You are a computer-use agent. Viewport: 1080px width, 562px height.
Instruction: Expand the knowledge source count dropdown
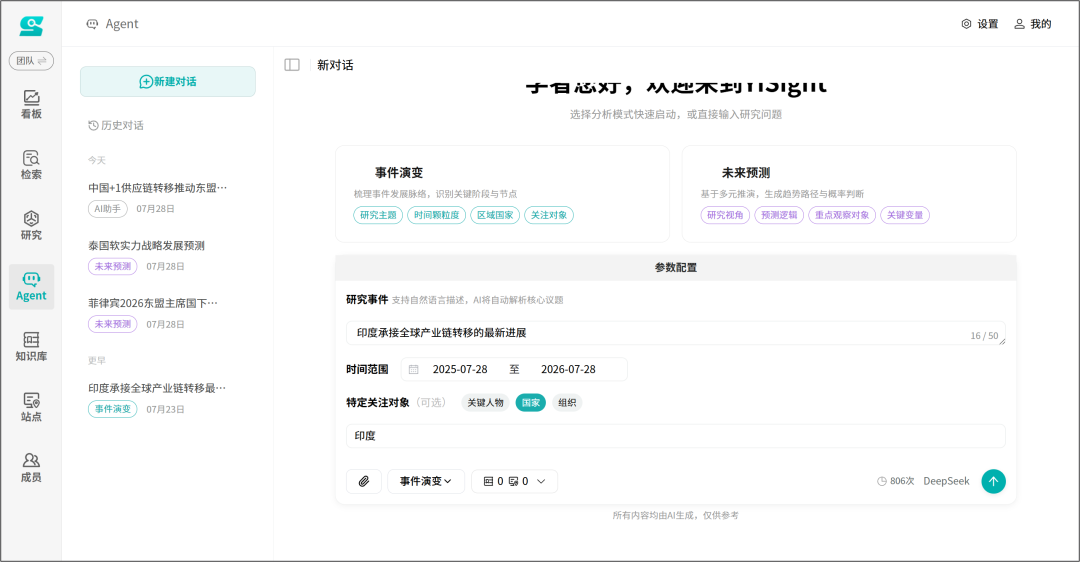pos(515,481)
